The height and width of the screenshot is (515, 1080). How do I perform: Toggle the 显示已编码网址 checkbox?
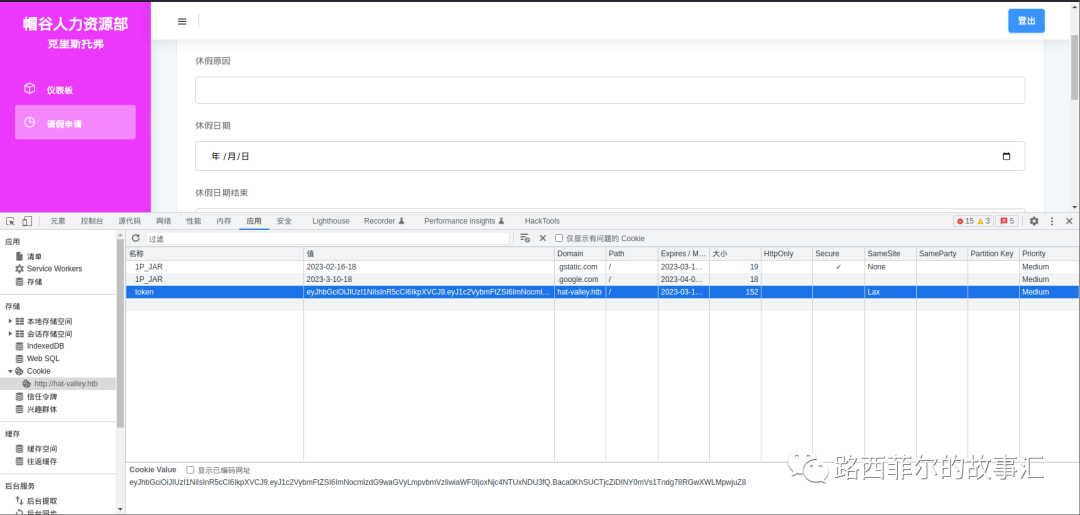tap(190, 470)
